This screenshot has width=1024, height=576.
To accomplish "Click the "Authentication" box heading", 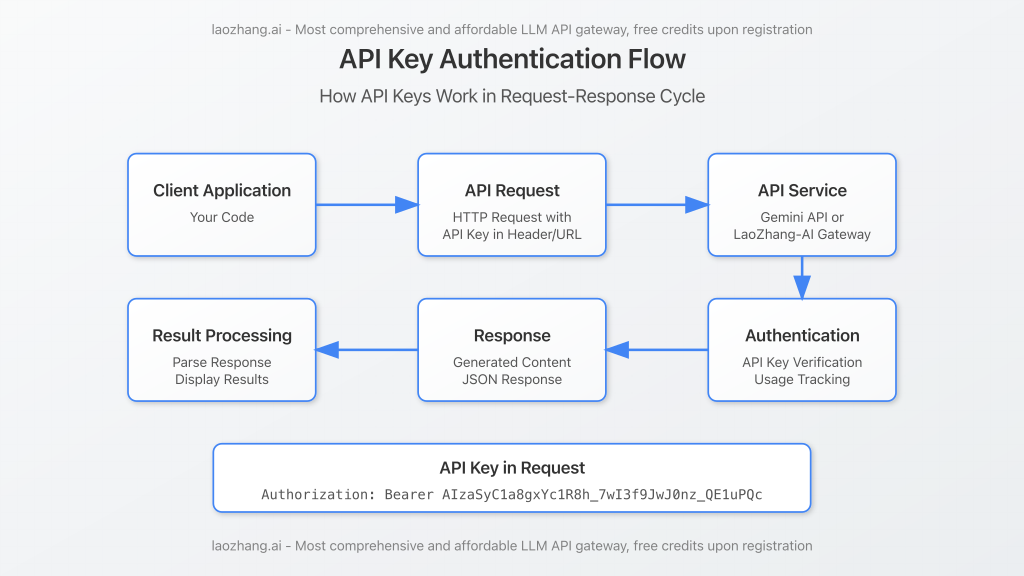I will coord(802,336).
